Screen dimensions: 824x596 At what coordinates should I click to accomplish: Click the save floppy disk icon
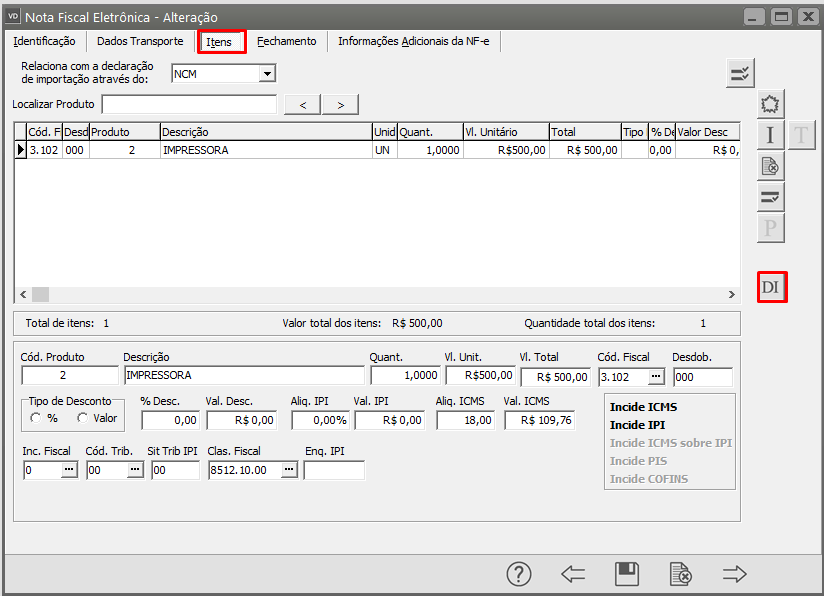(x=627, y=574)
